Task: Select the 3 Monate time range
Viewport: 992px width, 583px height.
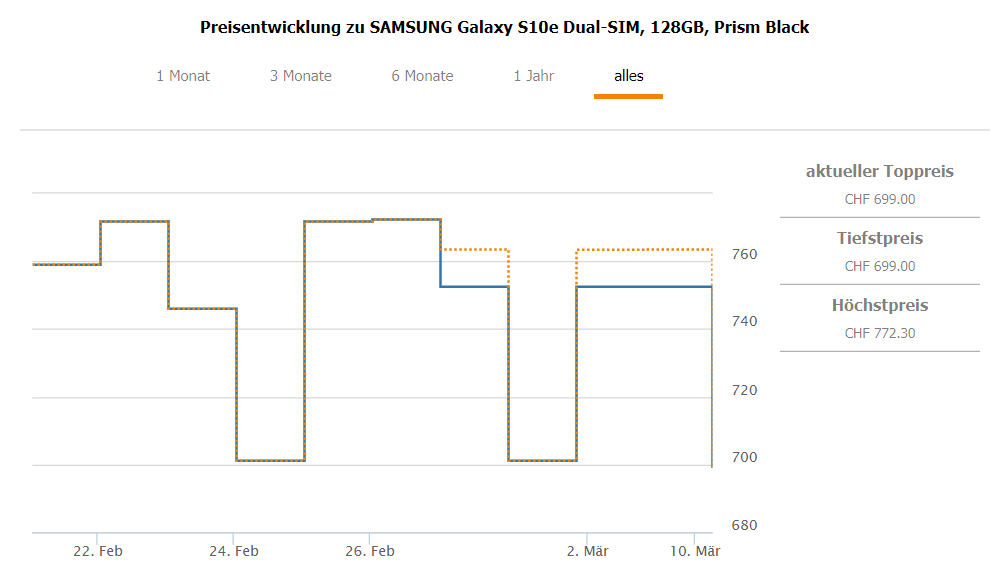Action: click(x=300, y=76)
